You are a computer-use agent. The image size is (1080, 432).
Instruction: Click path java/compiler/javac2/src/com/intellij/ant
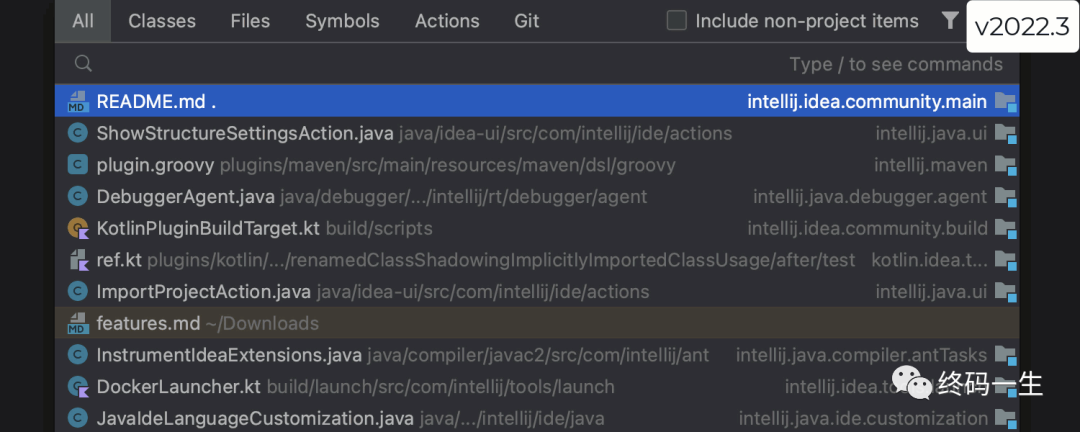(x=538, y=355)
